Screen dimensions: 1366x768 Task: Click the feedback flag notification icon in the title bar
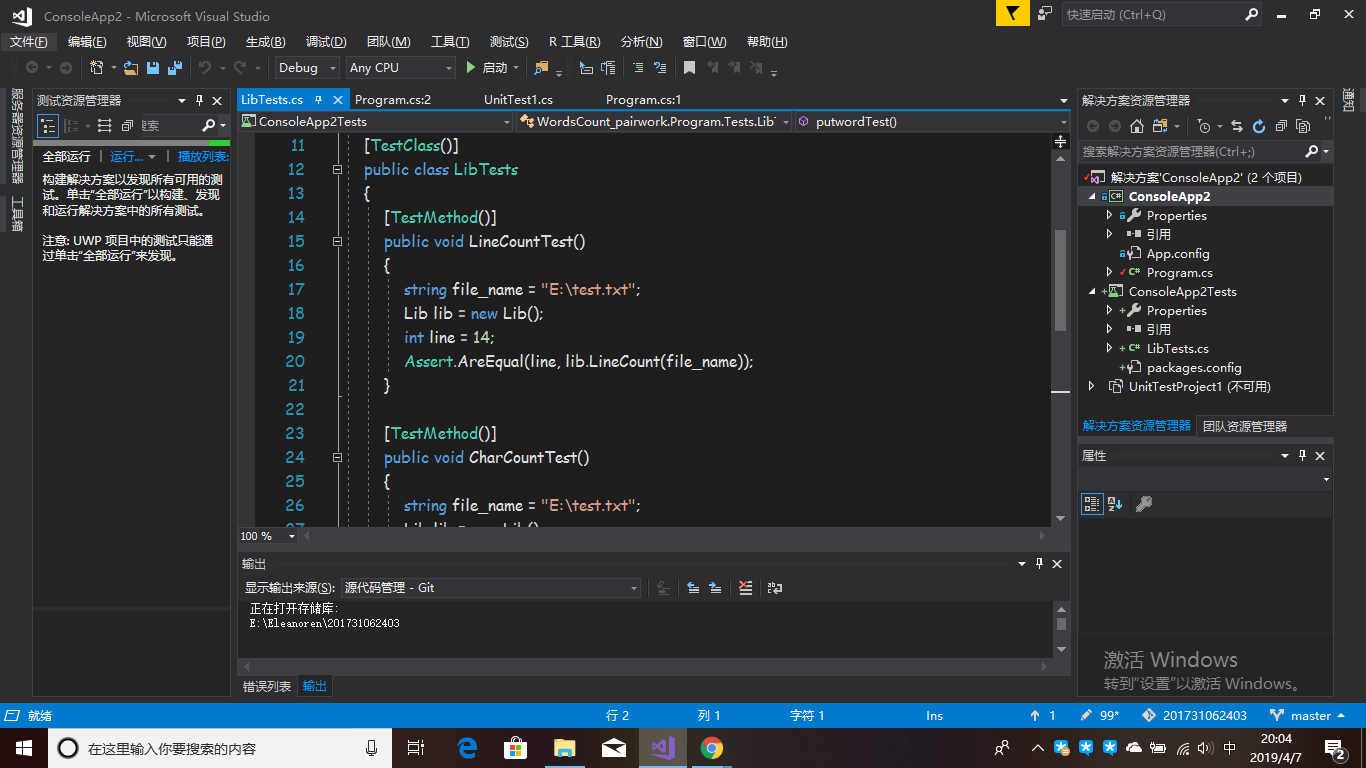point(1012,14)
